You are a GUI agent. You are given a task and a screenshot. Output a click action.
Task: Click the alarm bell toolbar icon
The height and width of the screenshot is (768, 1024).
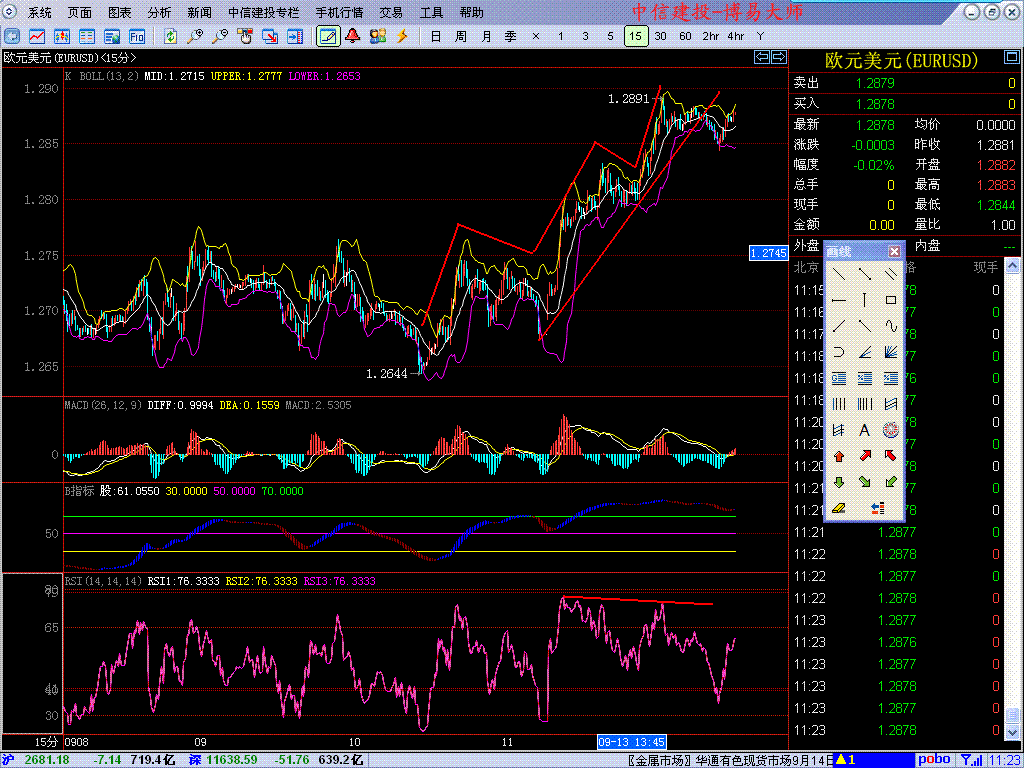pyautogui.click(x=352, y=36)
